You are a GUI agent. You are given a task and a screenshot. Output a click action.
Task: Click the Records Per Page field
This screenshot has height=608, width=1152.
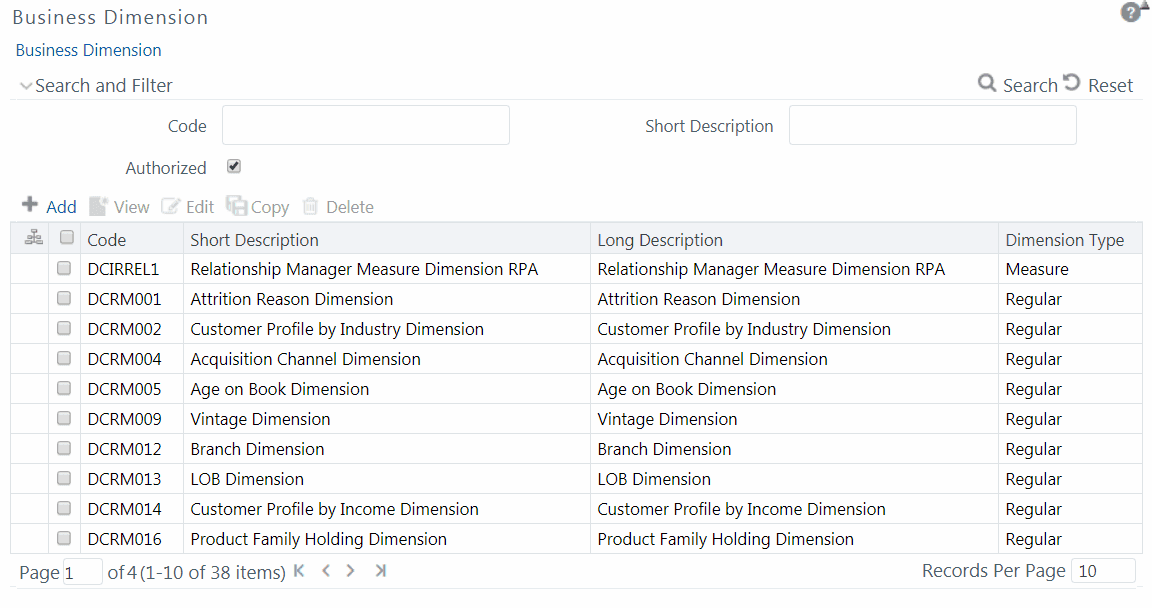tap(1102, 571)
